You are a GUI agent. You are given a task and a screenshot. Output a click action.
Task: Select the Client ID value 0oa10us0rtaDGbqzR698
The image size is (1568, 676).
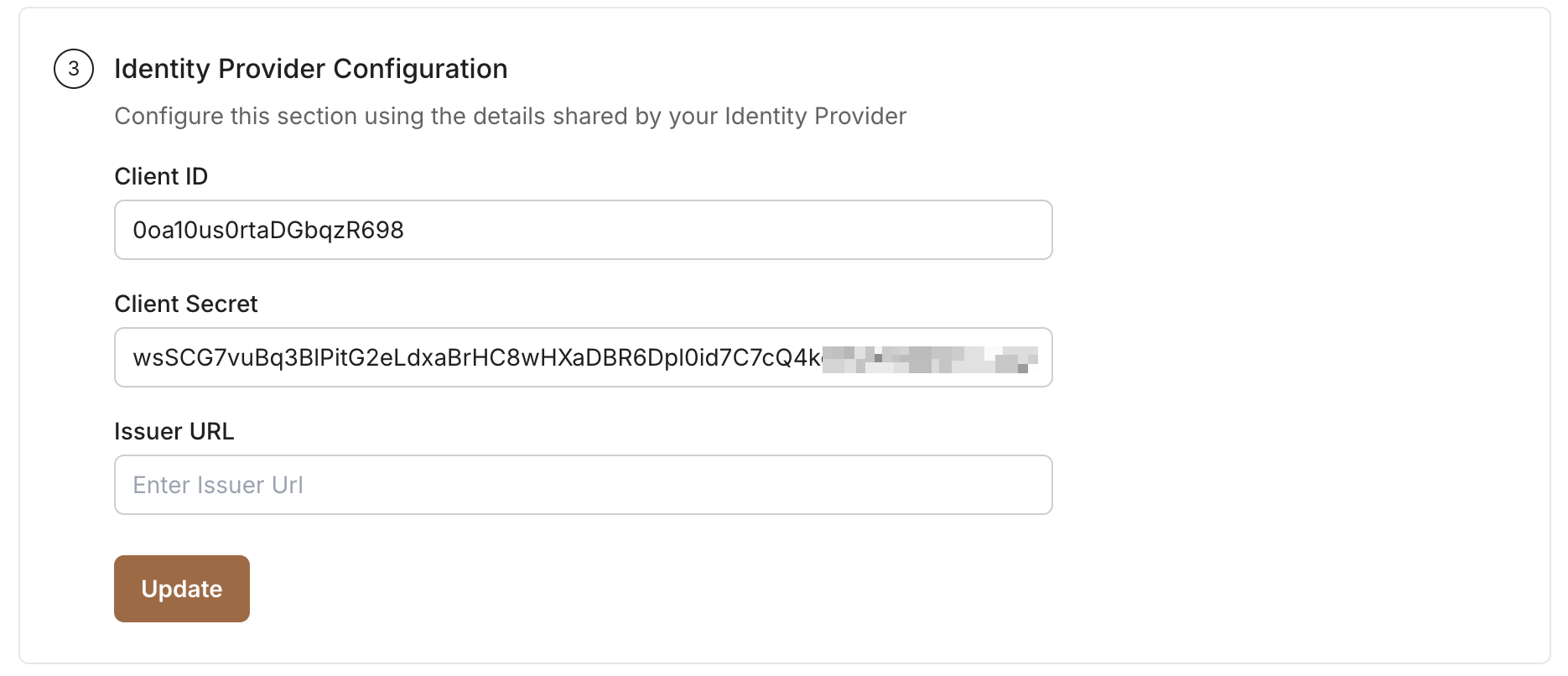pyautogui.click(x=267, y=230)
